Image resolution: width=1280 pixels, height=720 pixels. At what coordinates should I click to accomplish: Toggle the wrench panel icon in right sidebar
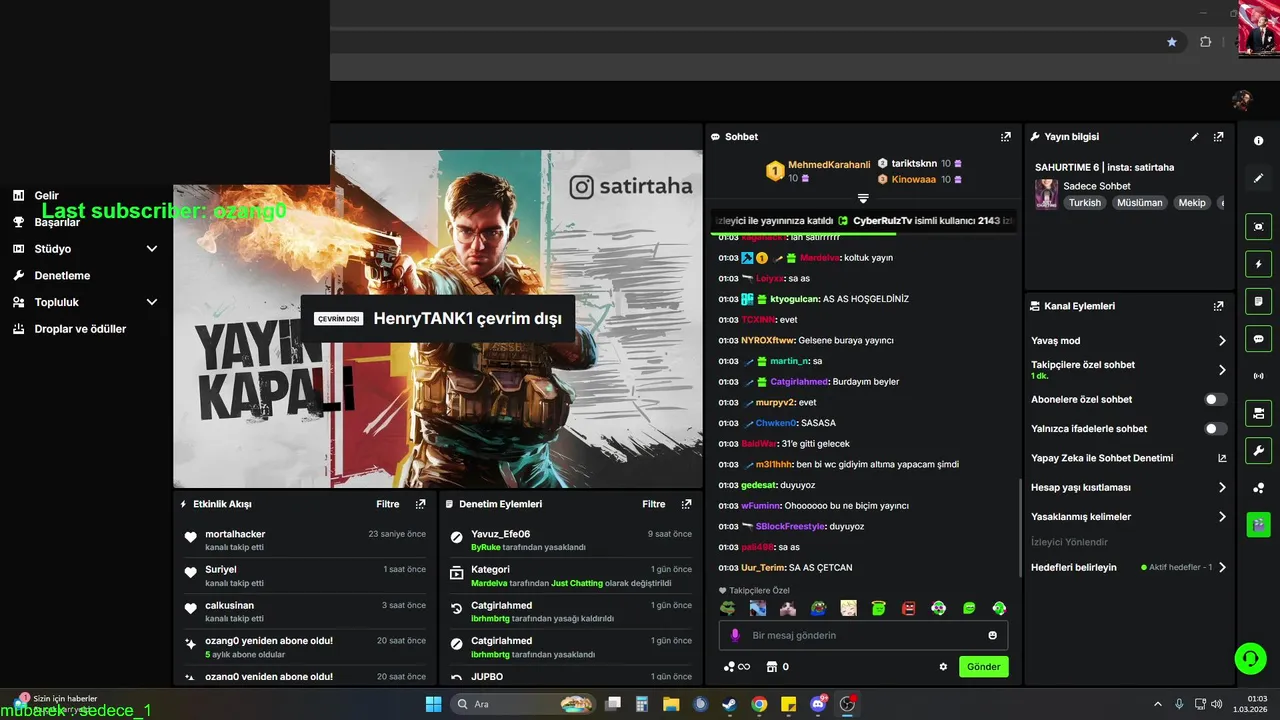pyautogui.click(x=1258, y=450)
